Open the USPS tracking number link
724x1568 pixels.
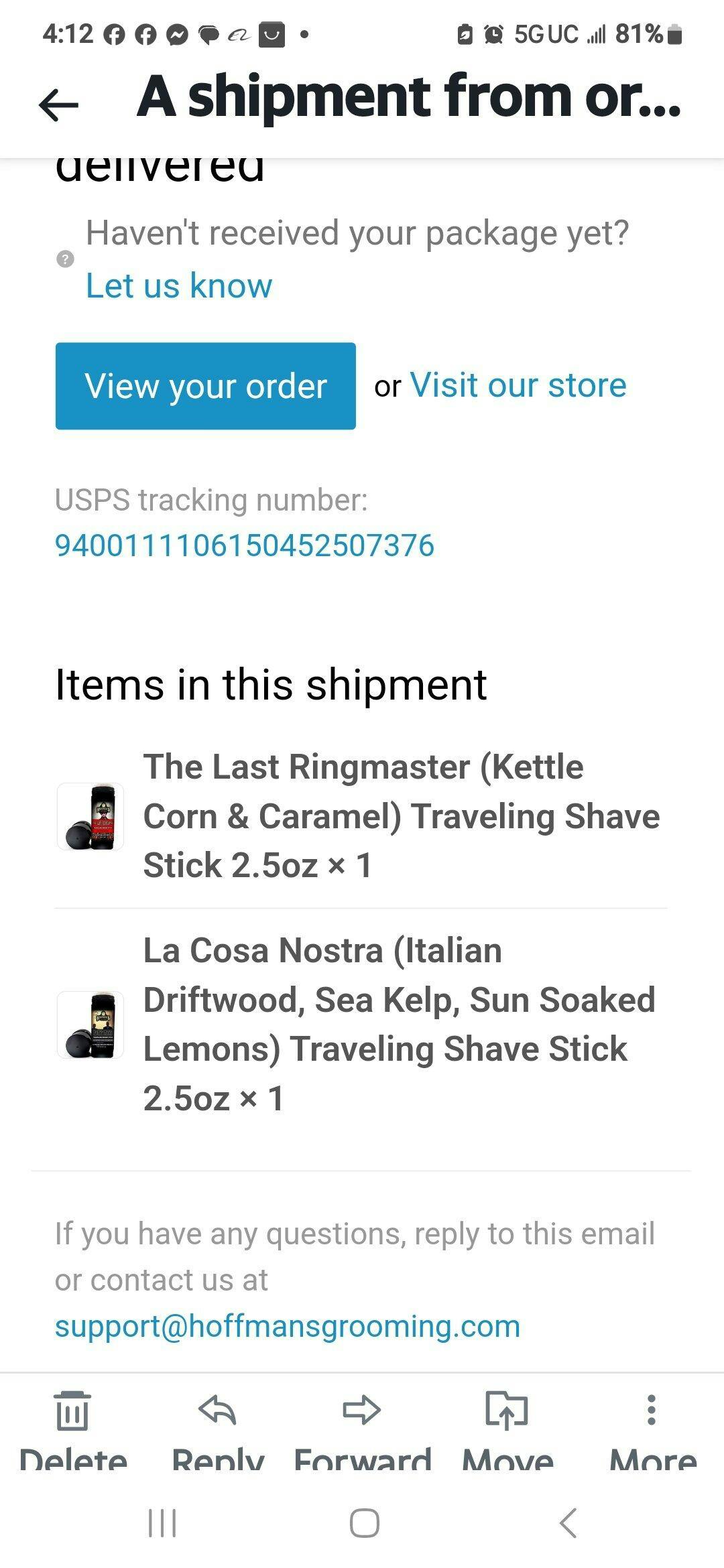pyautogui.click(x=244, y=545)
